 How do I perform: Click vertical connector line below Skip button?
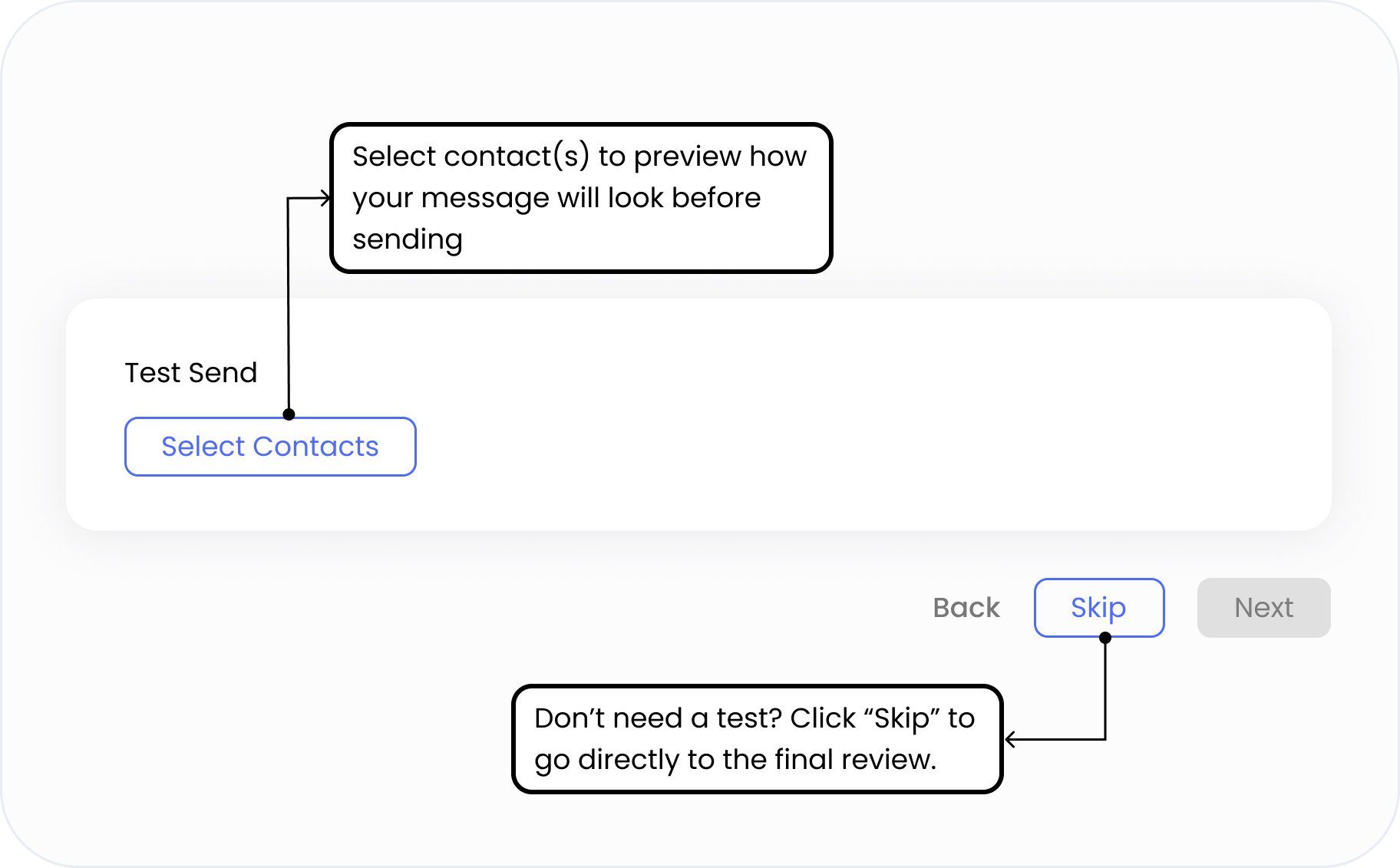(1105, 691)
